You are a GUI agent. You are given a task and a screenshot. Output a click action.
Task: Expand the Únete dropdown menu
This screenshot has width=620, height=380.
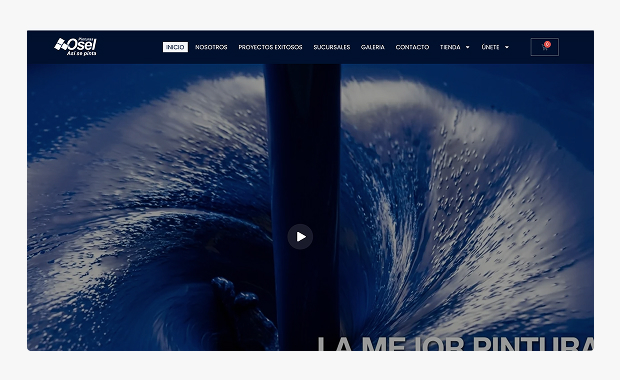click(495, 47)
